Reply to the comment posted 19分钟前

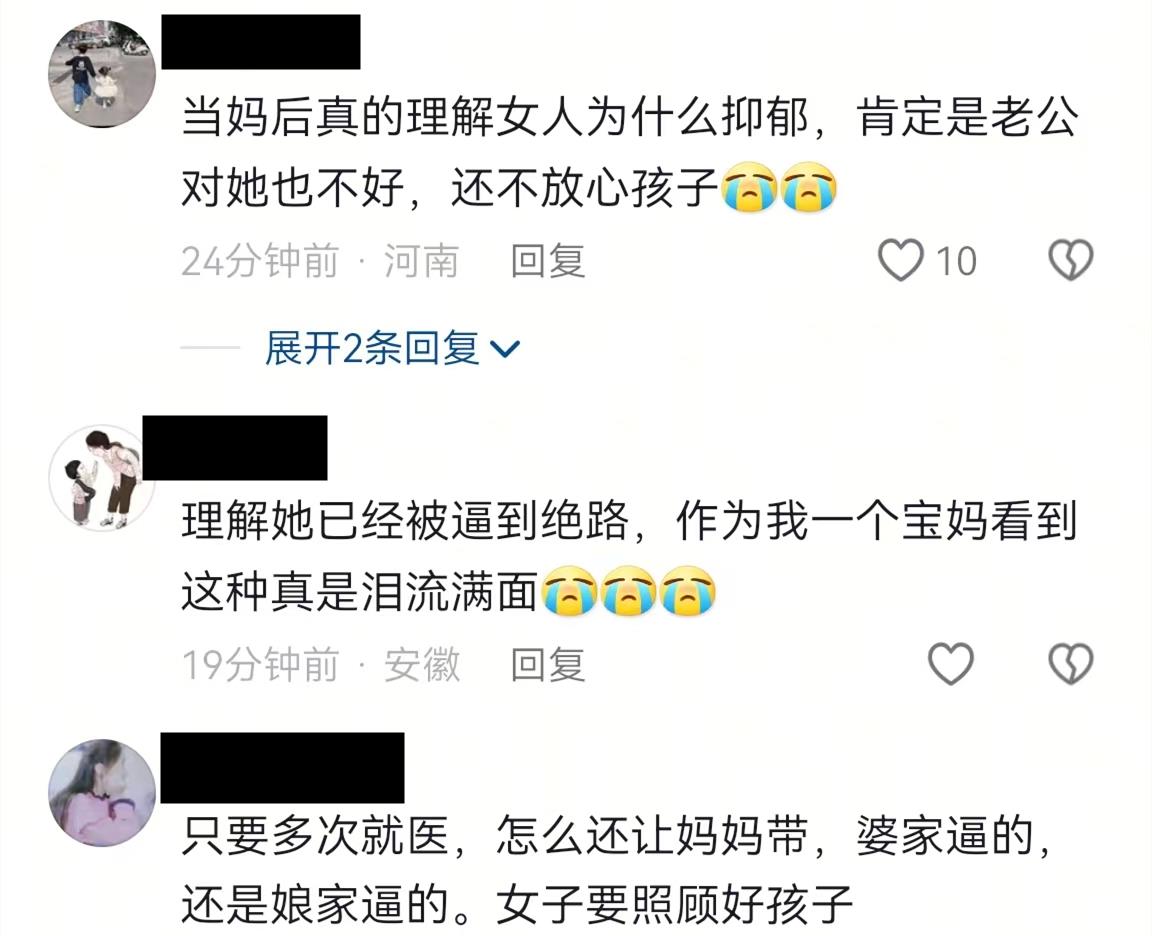tap(548, 664)
